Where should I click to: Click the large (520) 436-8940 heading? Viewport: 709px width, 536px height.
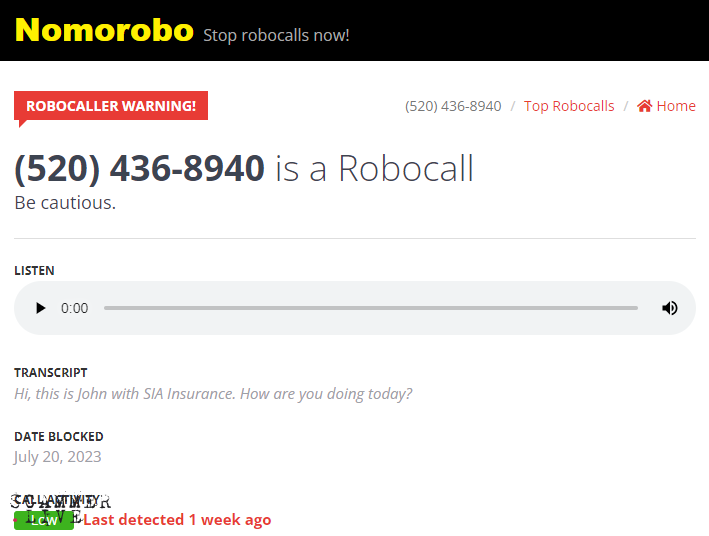coord(139,168)
